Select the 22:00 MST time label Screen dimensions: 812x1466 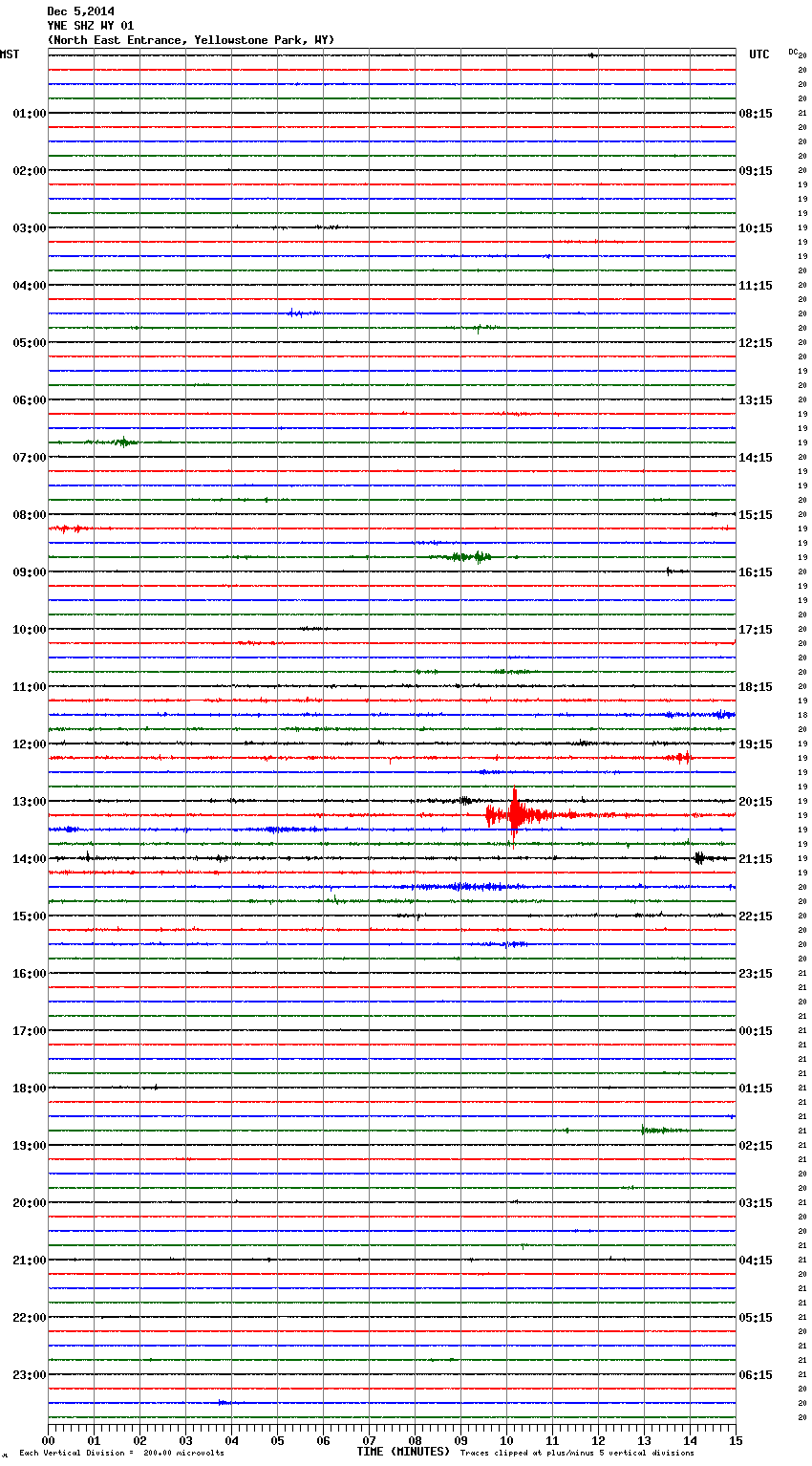point(29,1318)
